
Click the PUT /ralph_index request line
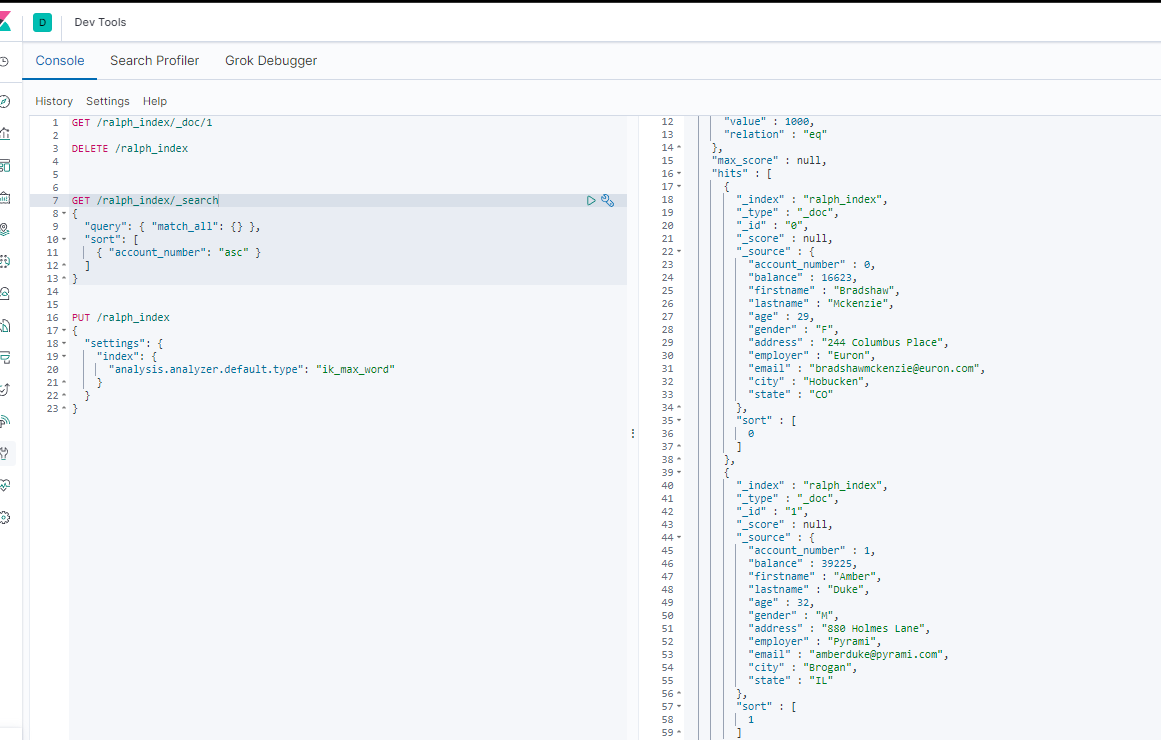pos(121,318)
